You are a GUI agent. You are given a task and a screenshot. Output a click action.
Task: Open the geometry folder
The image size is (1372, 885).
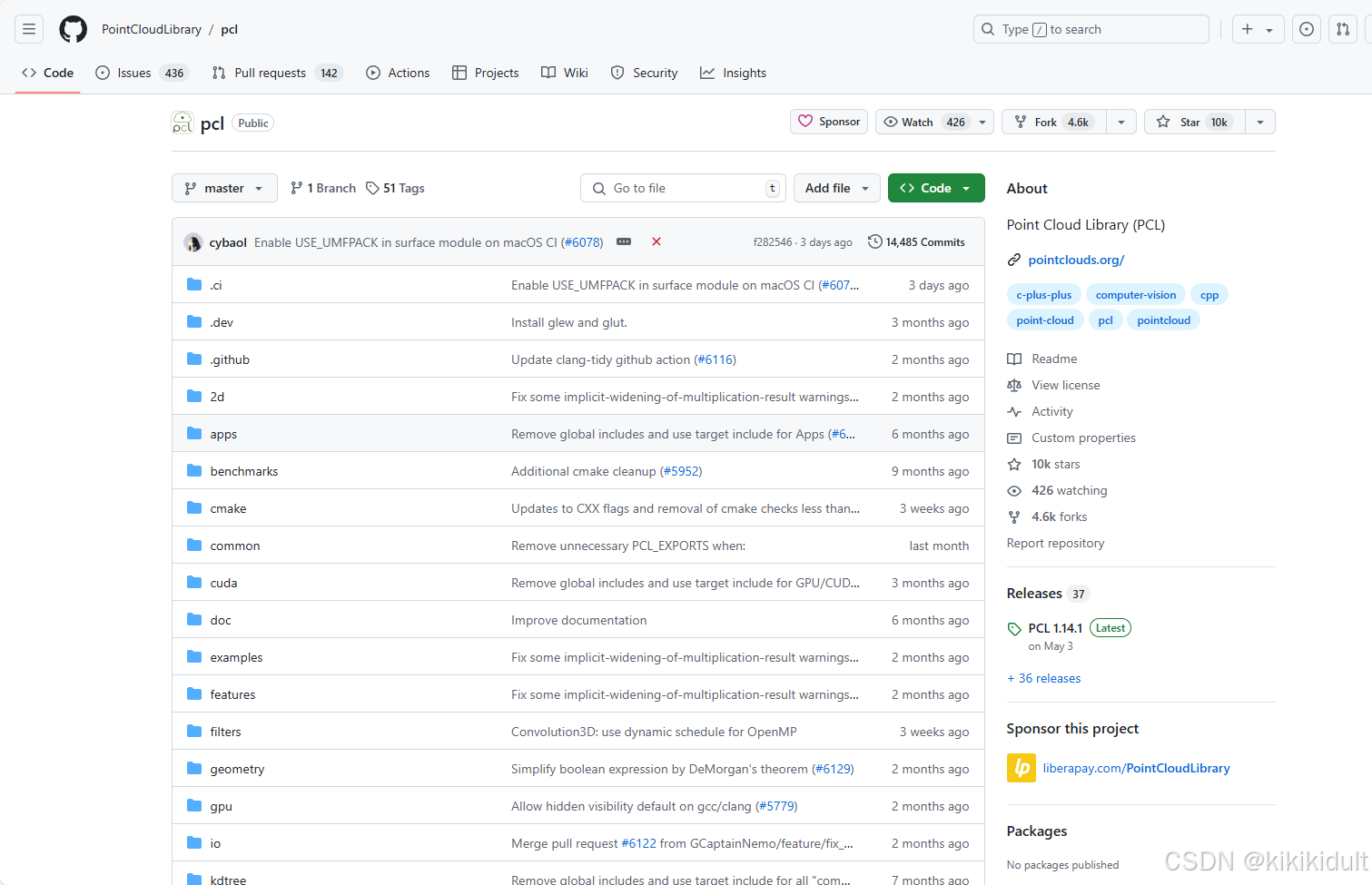click(237, 770)
